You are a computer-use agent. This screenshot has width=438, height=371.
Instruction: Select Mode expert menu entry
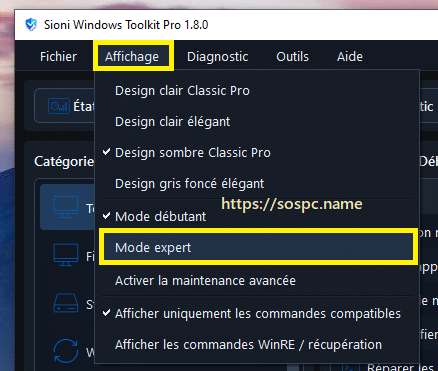tap(258, 247)
